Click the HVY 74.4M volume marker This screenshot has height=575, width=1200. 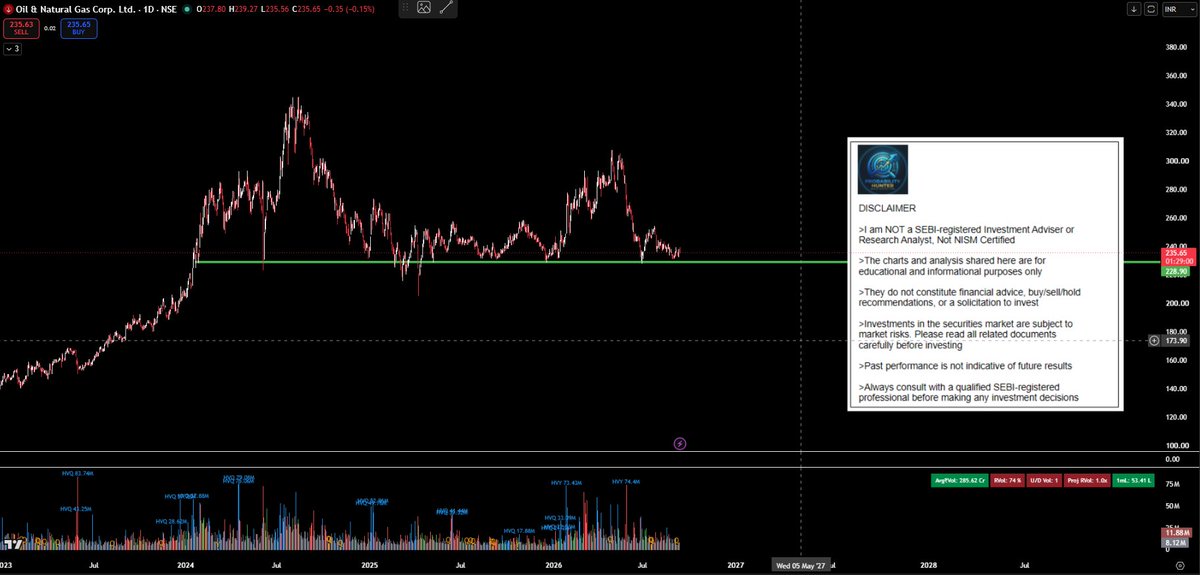click(625, 481)
